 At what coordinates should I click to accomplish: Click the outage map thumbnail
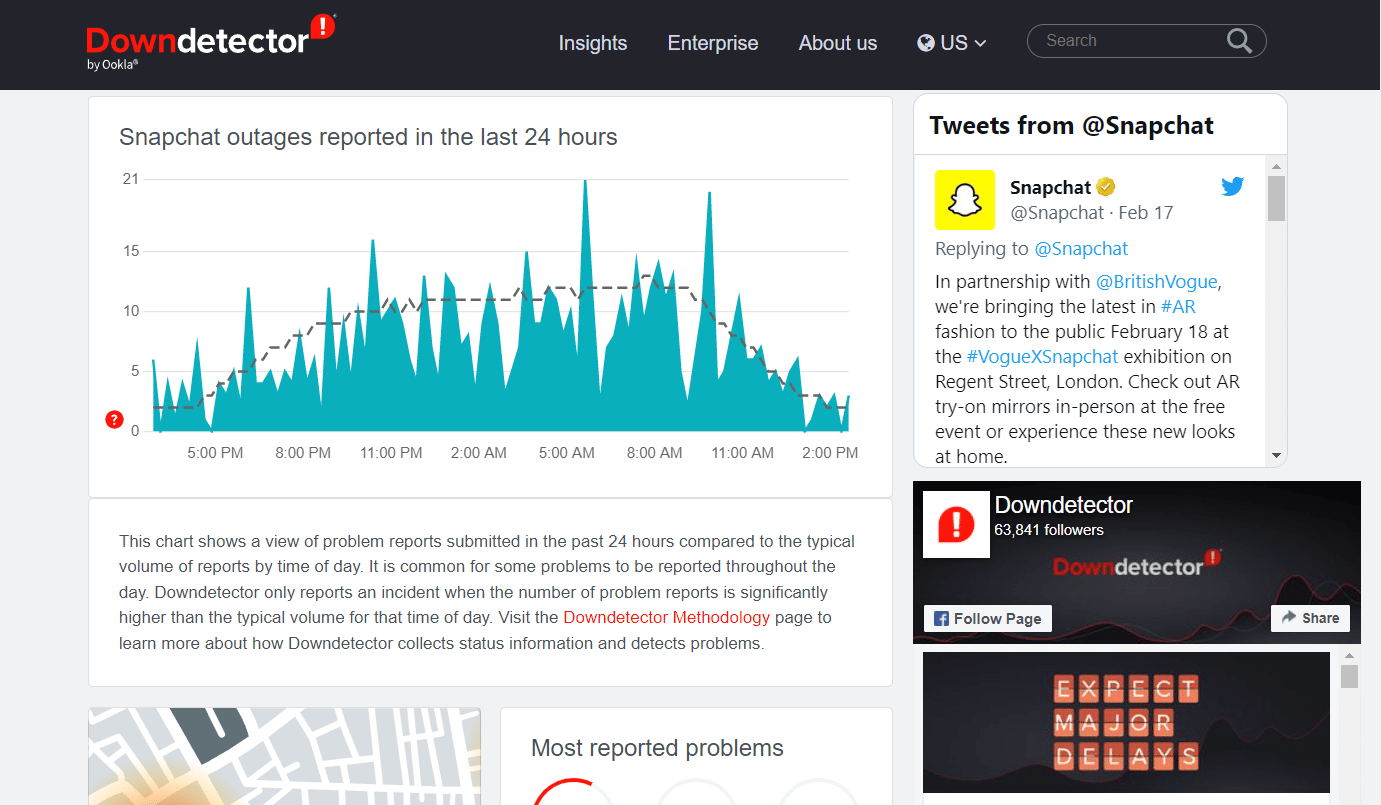[x=284, y=756]
